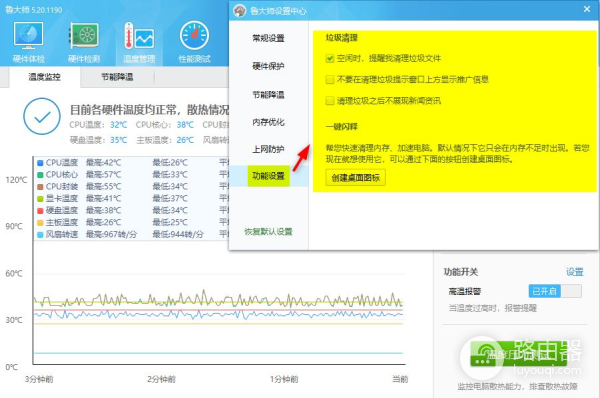This screenshot has height=398, width=600.
Task: Open 硬件检测 hardware detection icon
Action: coord(83,41)
